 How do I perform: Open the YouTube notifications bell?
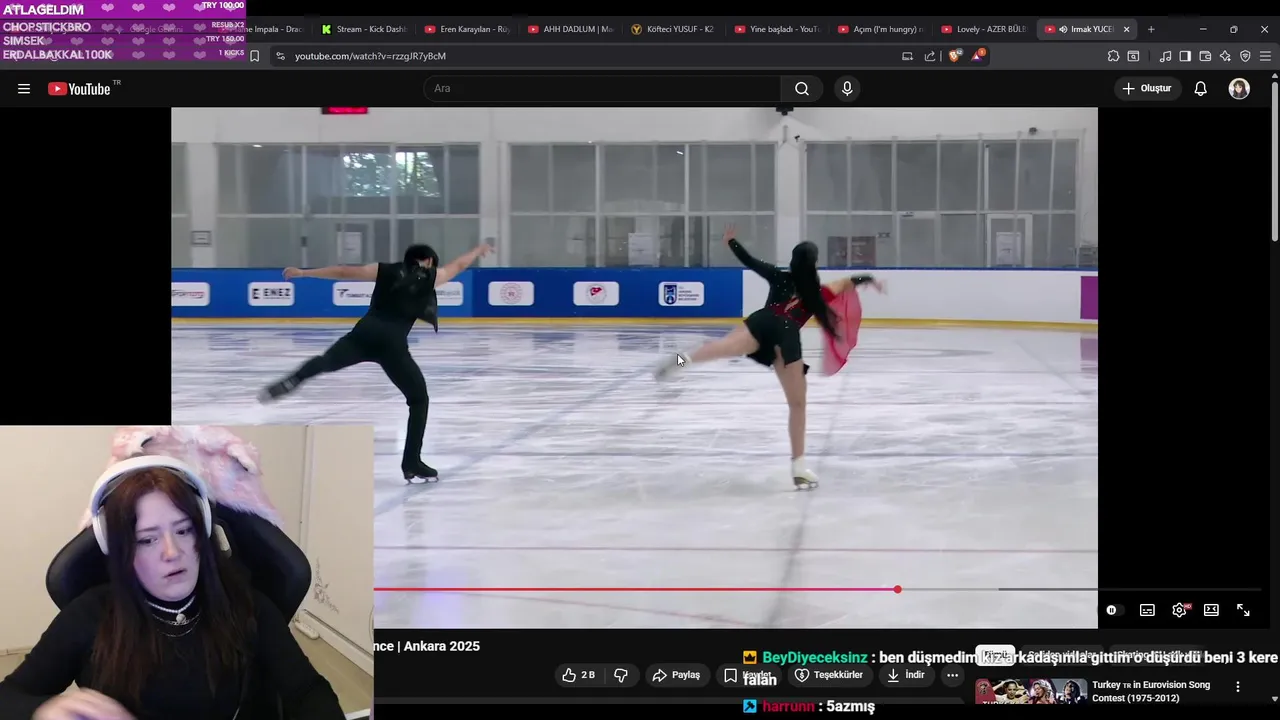coord(1201,89)
